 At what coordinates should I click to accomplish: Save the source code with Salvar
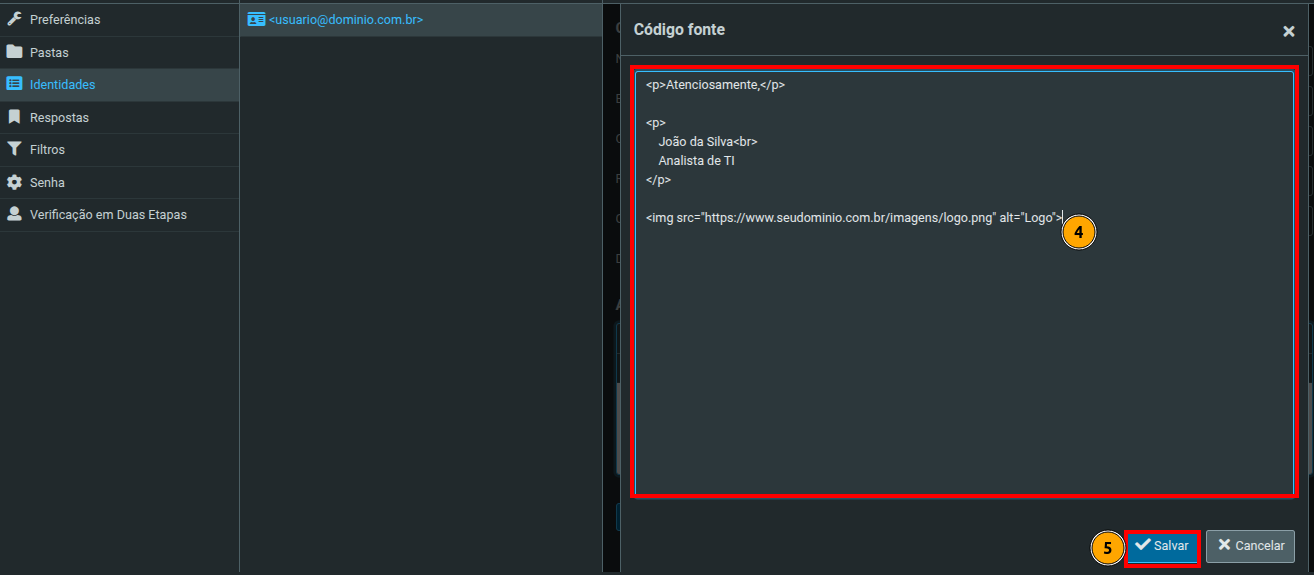pyautogui.click(x=1162, y=546)
